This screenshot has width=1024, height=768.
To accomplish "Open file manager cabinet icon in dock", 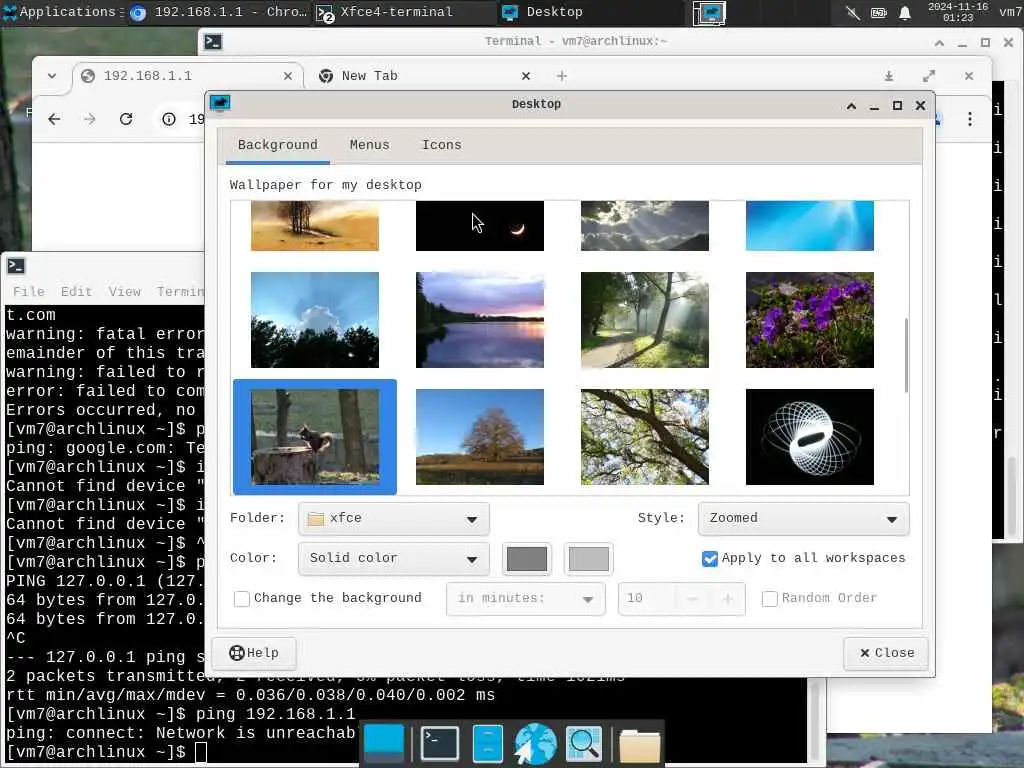I will tap(488, 743).
